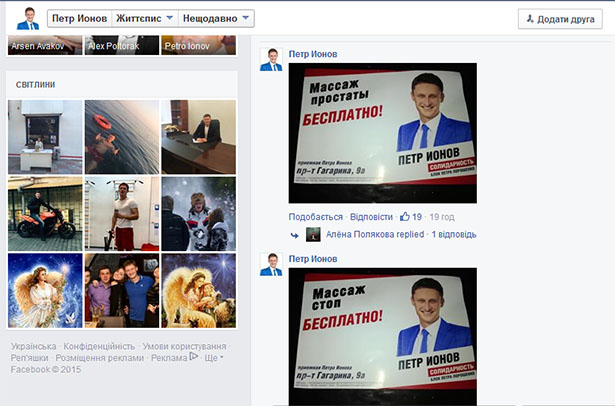The width and height of the screenshot is (615, 406).
Task: Open photo of man at office desk
Action: [199, 137]
